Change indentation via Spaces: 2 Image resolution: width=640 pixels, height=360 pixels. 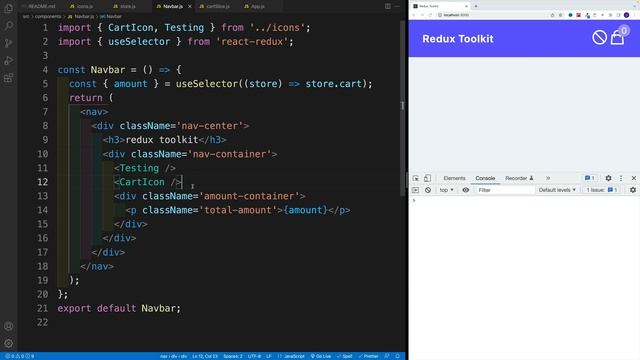233,356
